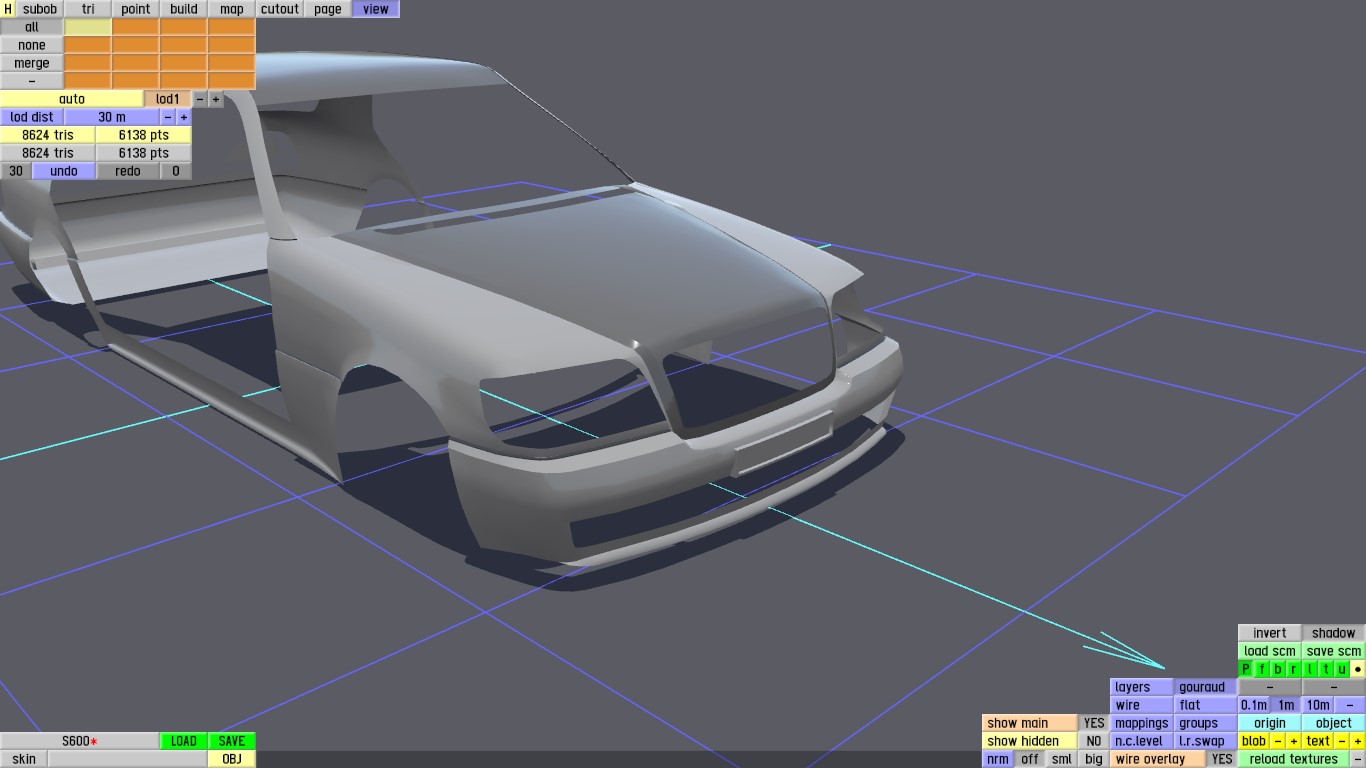Toggle the groups display

pos(1206,723)
